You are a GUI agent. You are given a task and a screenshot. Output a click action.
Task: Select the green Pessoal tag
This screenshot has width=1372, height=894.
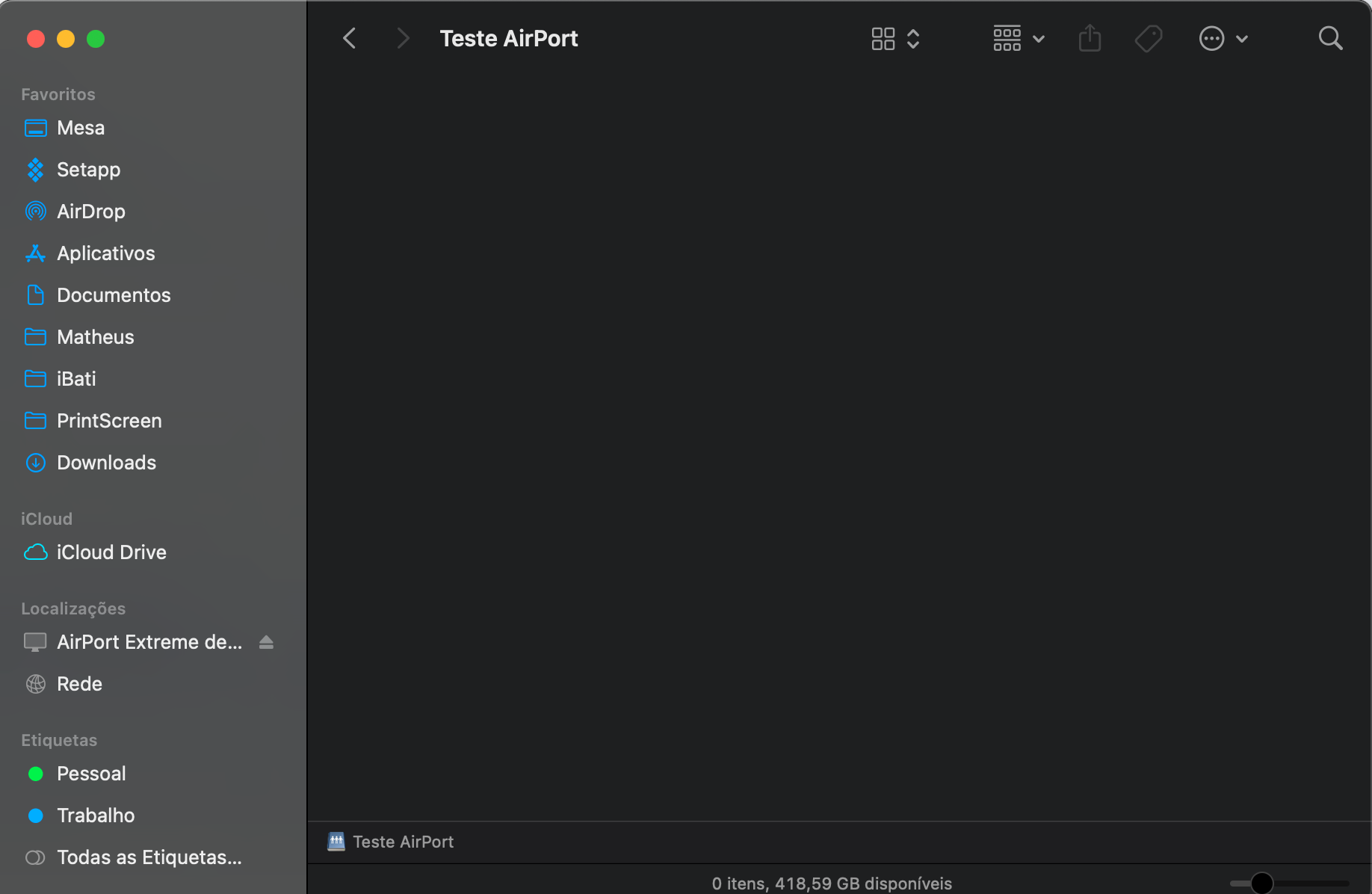click(x=91, y=774)
